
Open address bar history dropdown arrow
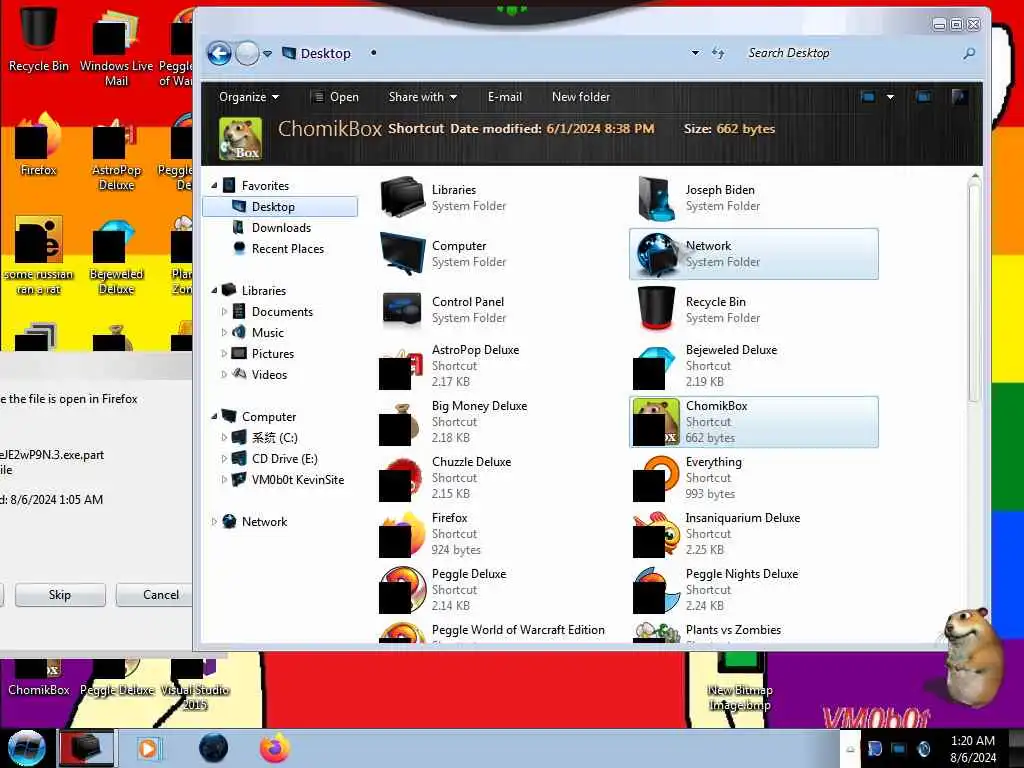tap(695, 53)
